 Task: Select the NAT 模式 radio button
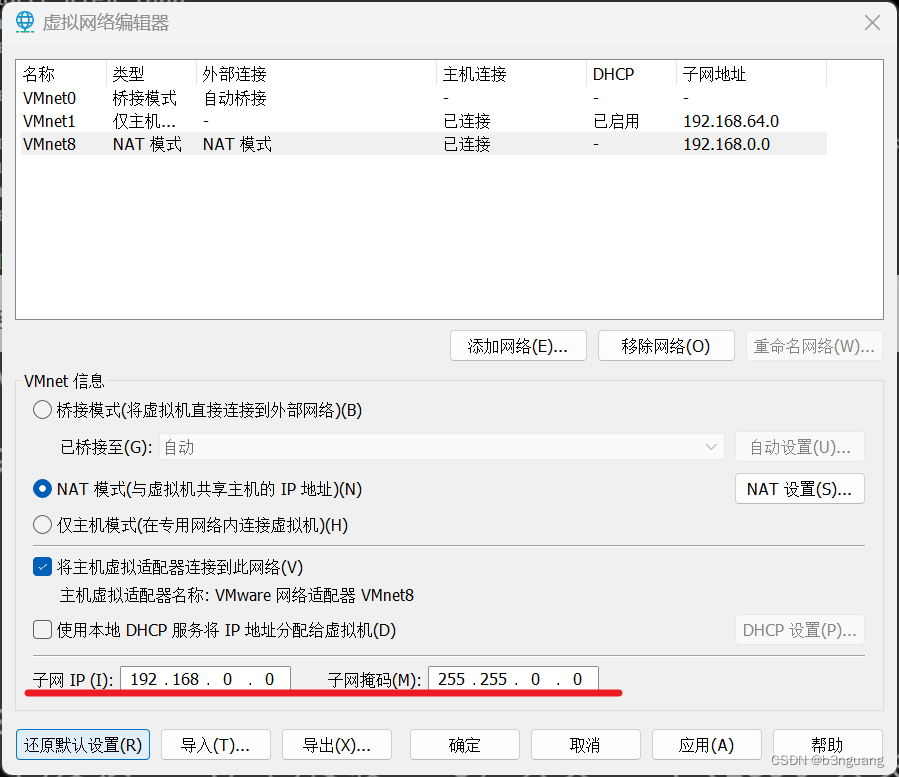click(42, 489)
